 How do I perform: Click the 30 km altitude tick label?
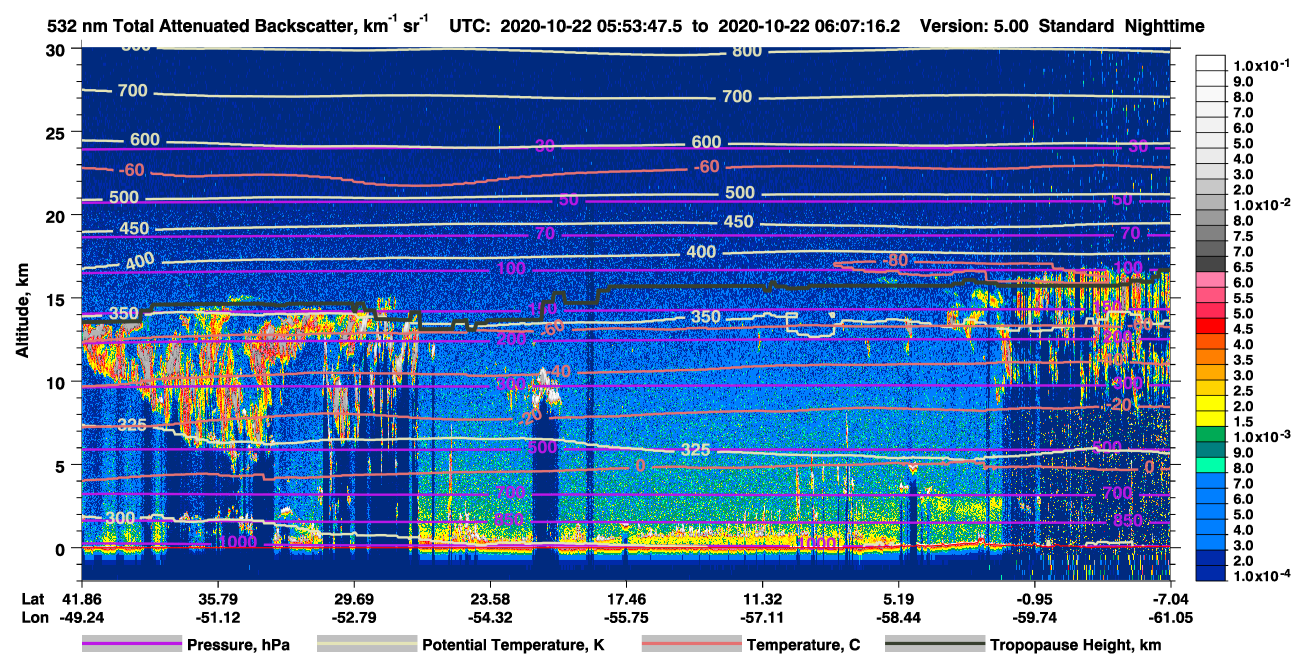[57, 50]
